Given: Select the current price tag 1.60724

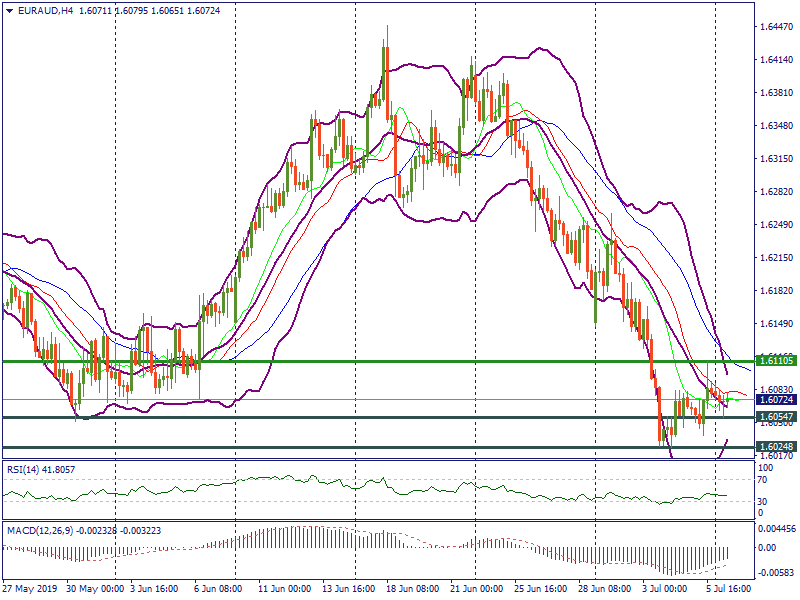Looking at the screenshot, I should [776, 399].
